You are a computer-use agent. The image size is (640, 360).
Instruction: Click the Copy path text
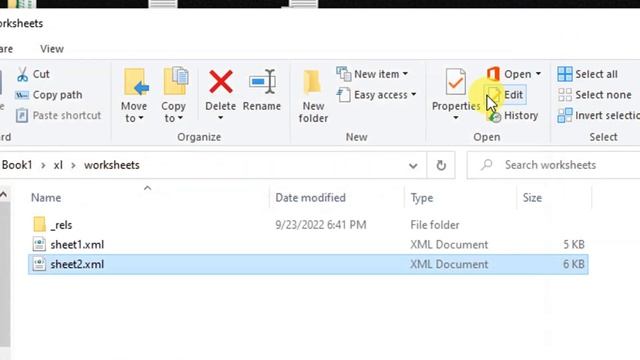coord(57,95)
